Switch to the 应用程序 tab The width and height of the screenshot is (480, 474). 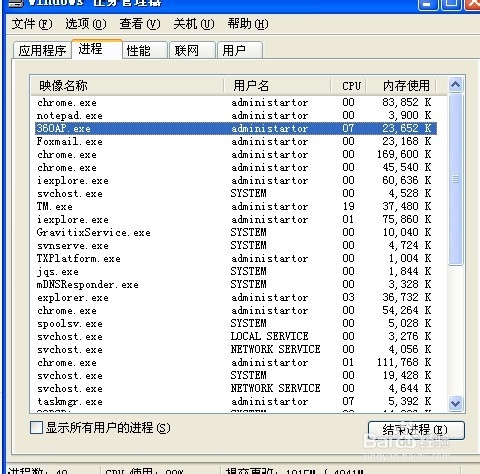(42, 51)
